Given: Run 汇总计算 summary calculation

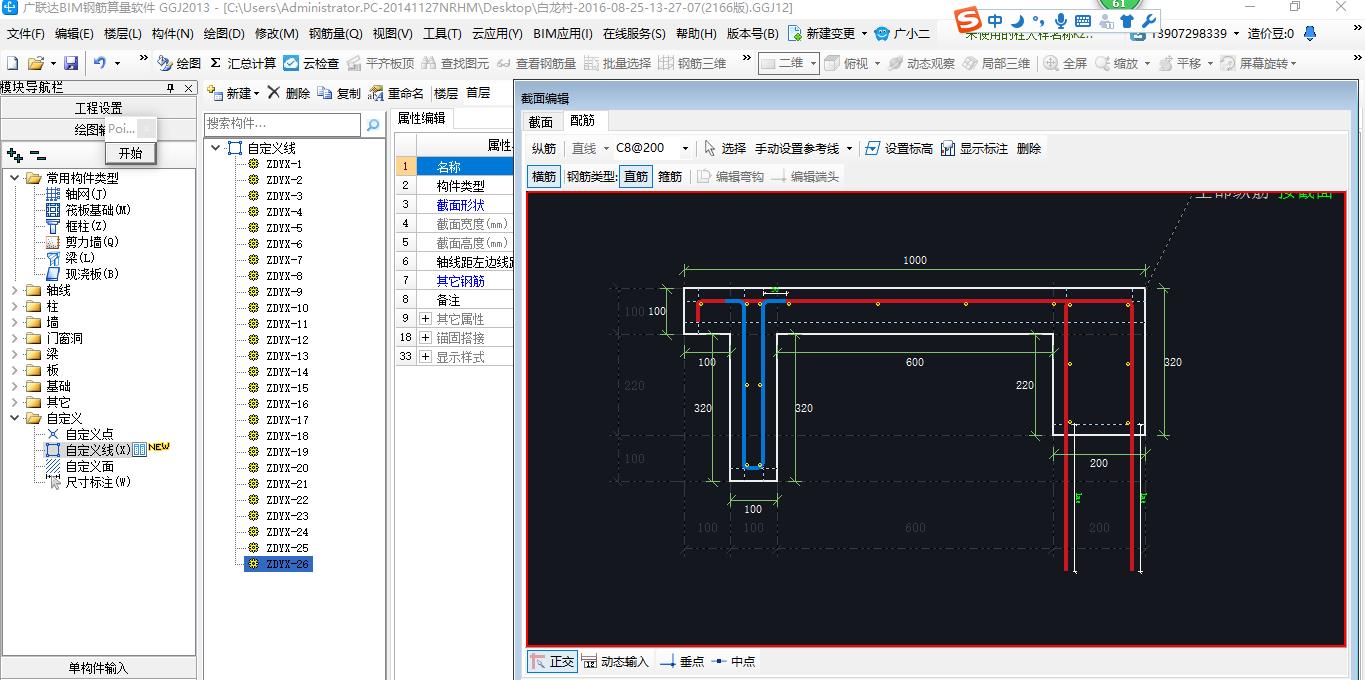Looking at the screenshot, I should click(243, 63).
